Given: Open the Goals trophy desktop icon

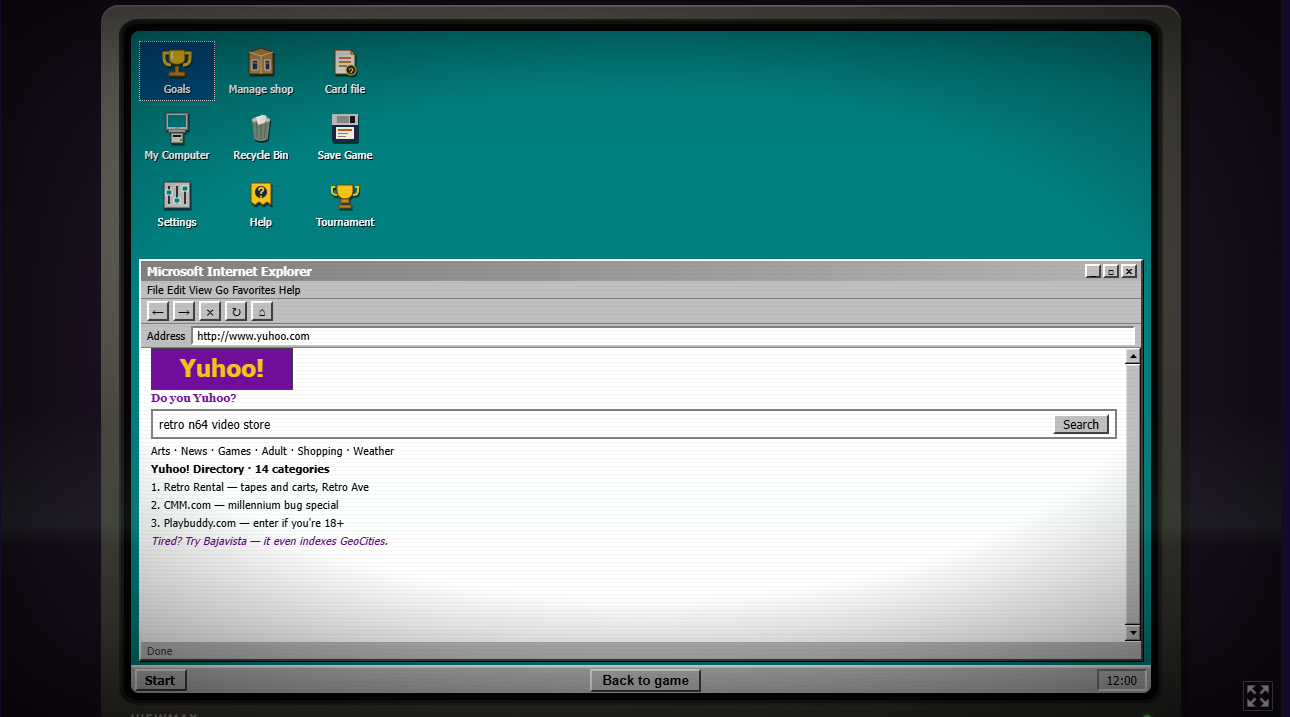Looking at the screenshot, I should pyautogui.click(x=177, y=71).
